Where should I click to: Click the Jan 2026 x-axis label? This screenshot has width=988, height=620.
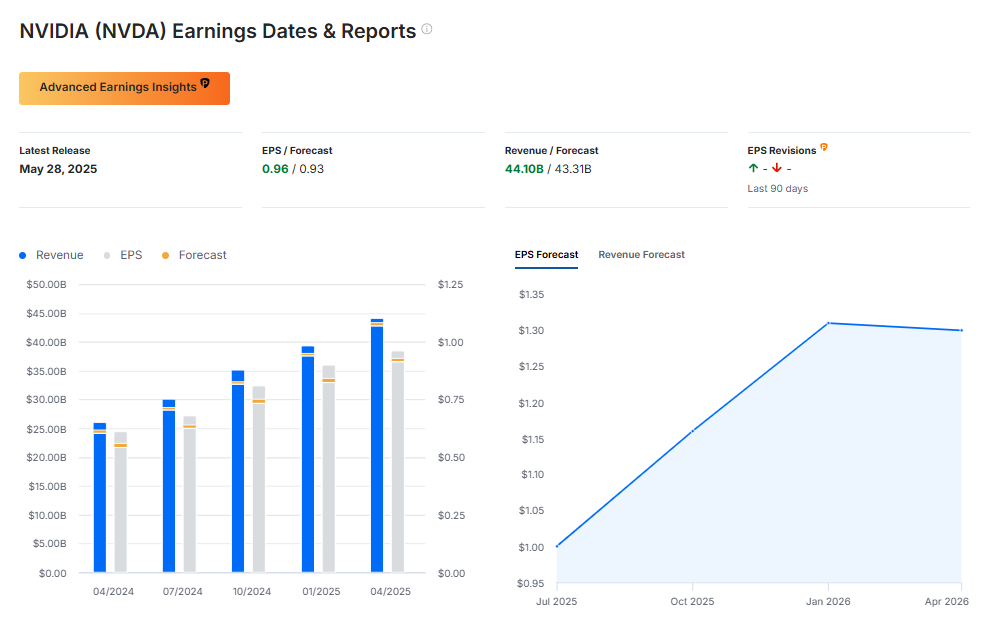pos(828,602)
